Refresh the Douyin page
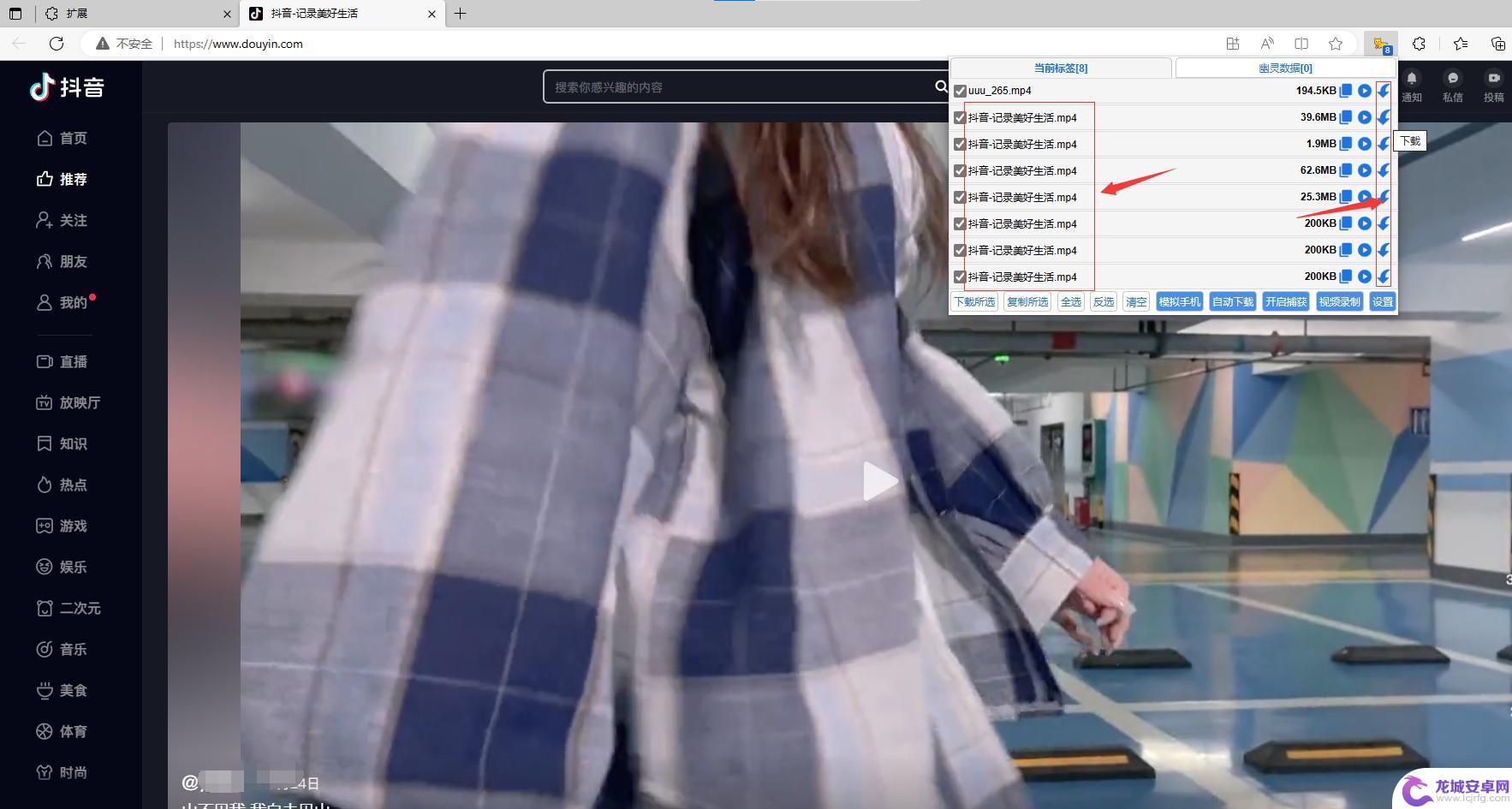This screenshot has width=1512, height=809. coord(57,44)
